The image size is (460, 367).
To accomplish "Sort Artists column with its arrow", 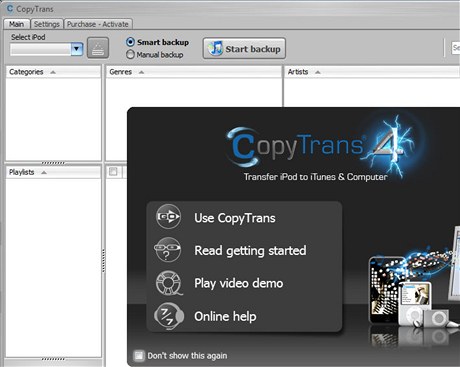I will pos(317,72).
